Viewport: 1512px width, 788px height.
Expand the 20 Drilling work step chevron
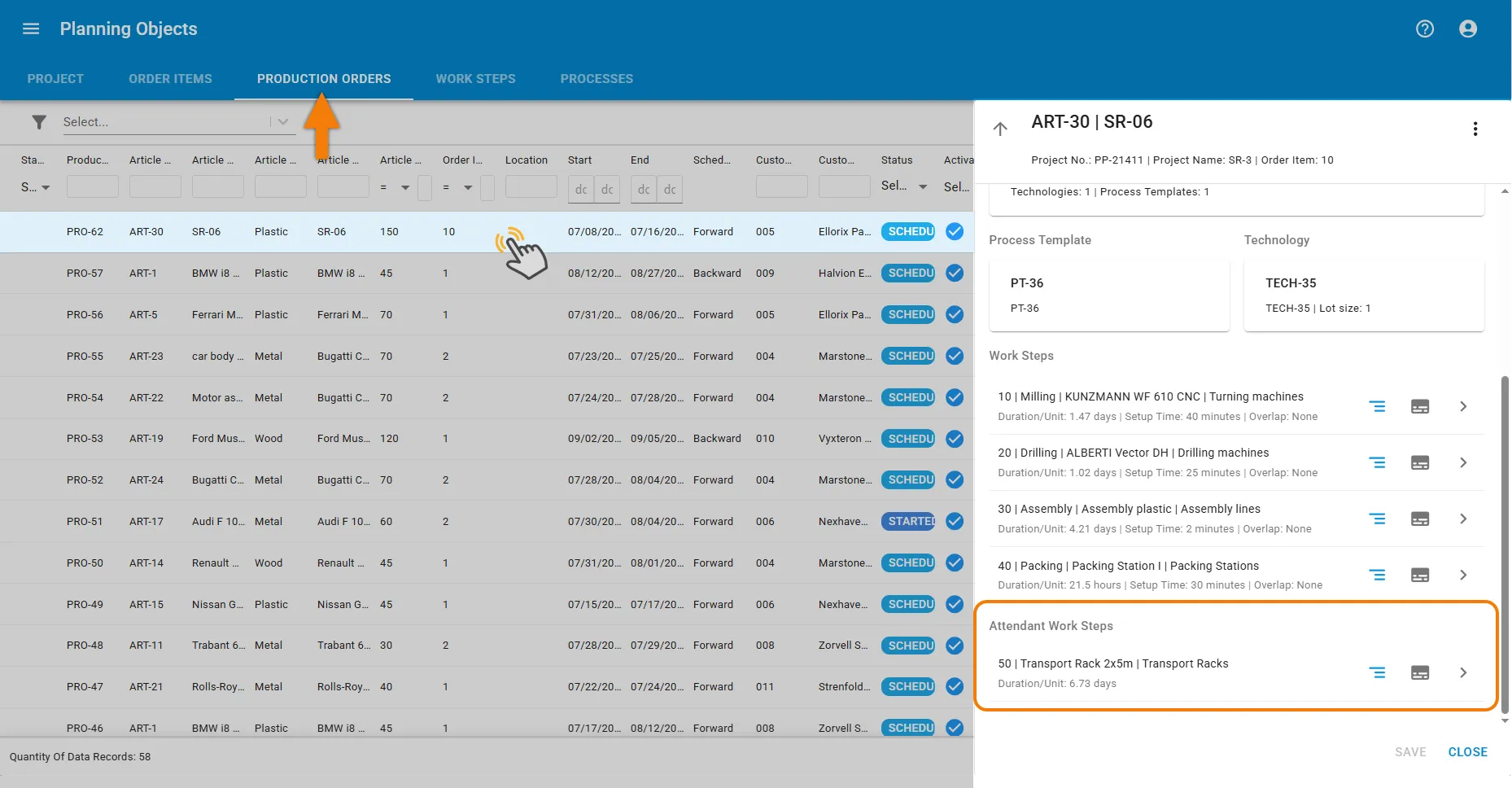1463,462
